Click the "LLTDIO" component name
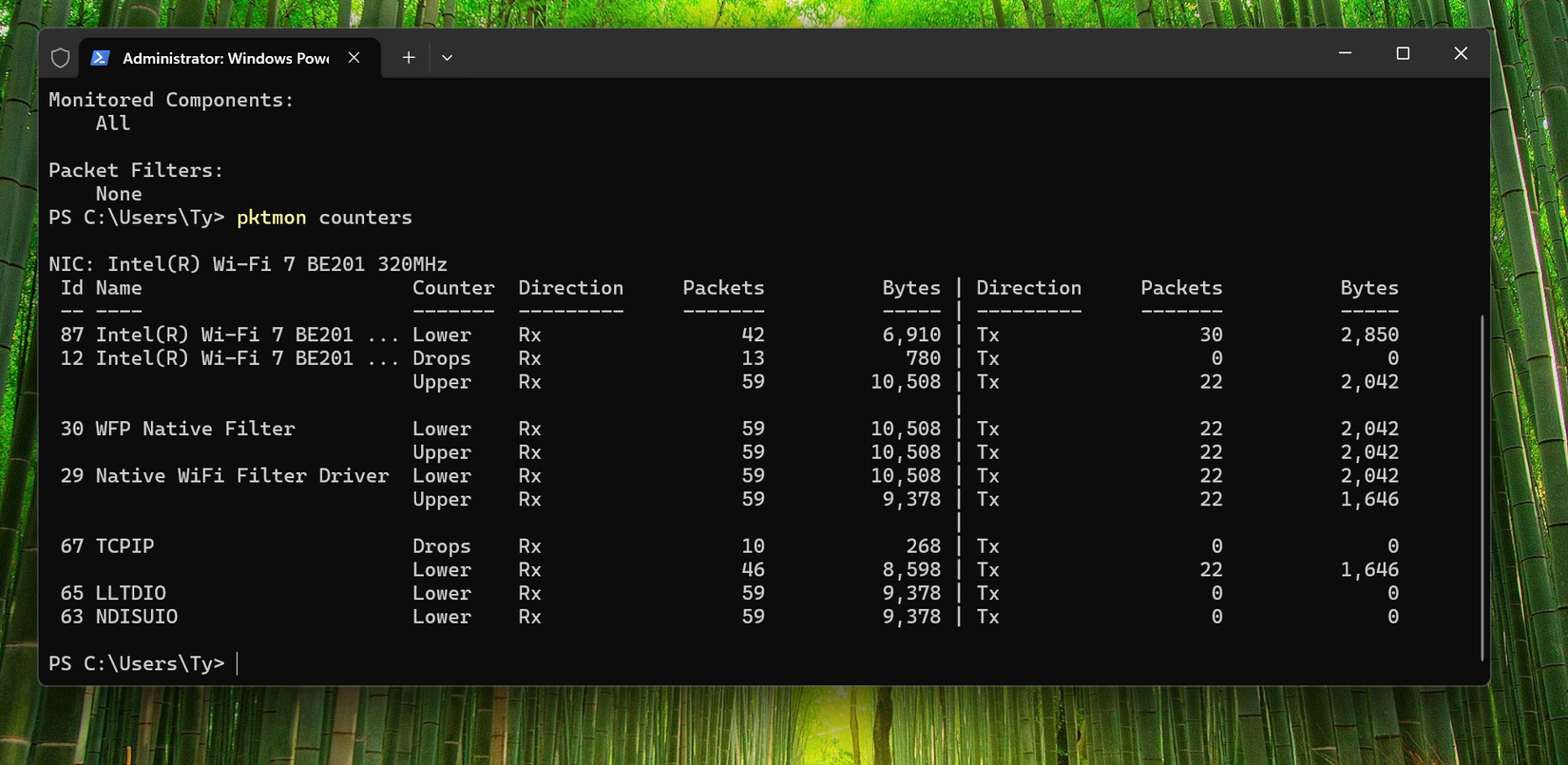 coord(130,593)
